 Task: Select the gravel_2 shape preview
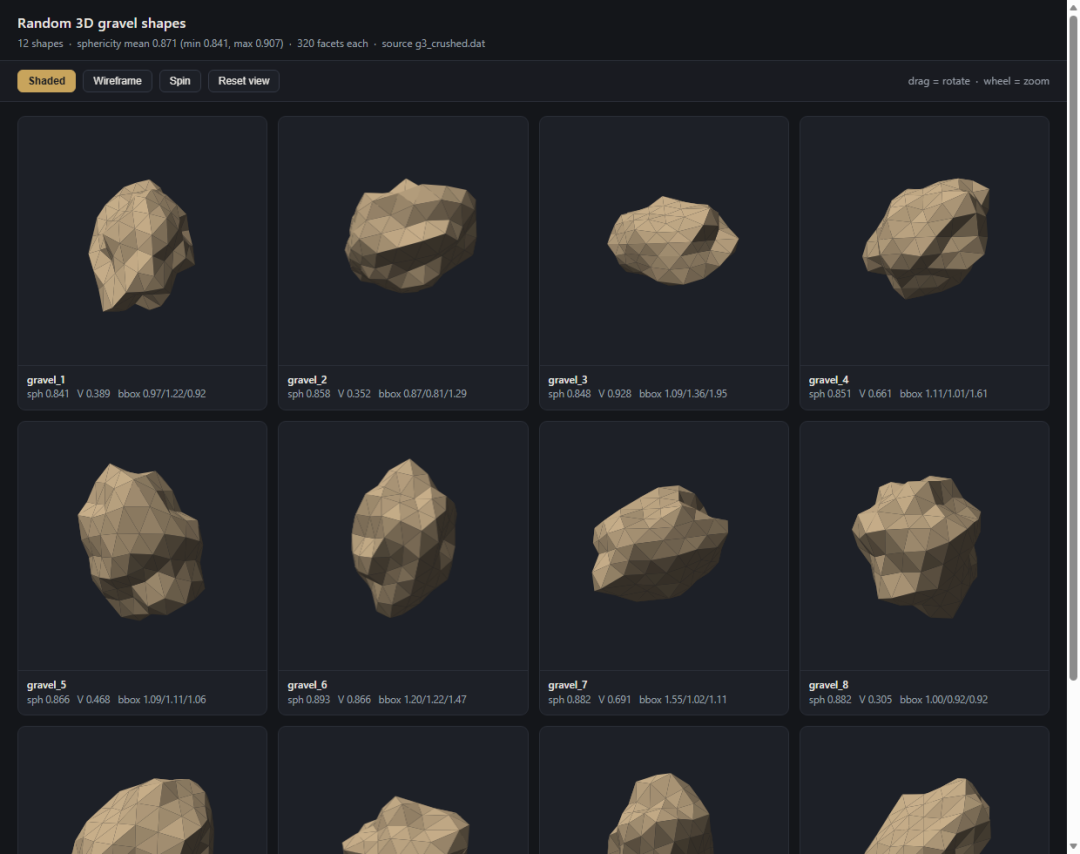(403, 241)
